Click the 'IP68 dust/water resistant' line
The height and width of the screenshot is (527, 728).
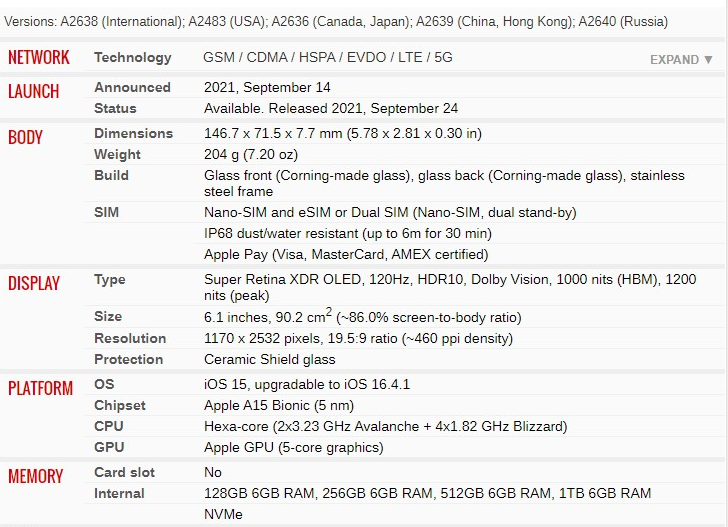[x=348, y=233]
